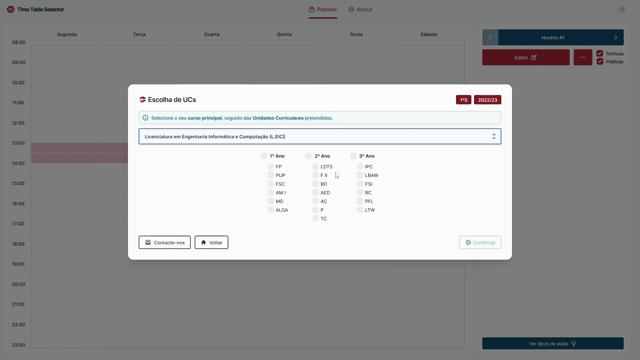Screen dimensions: 640x360
Task: Check the 3º Ano checkbox
Action: point(353,156)
